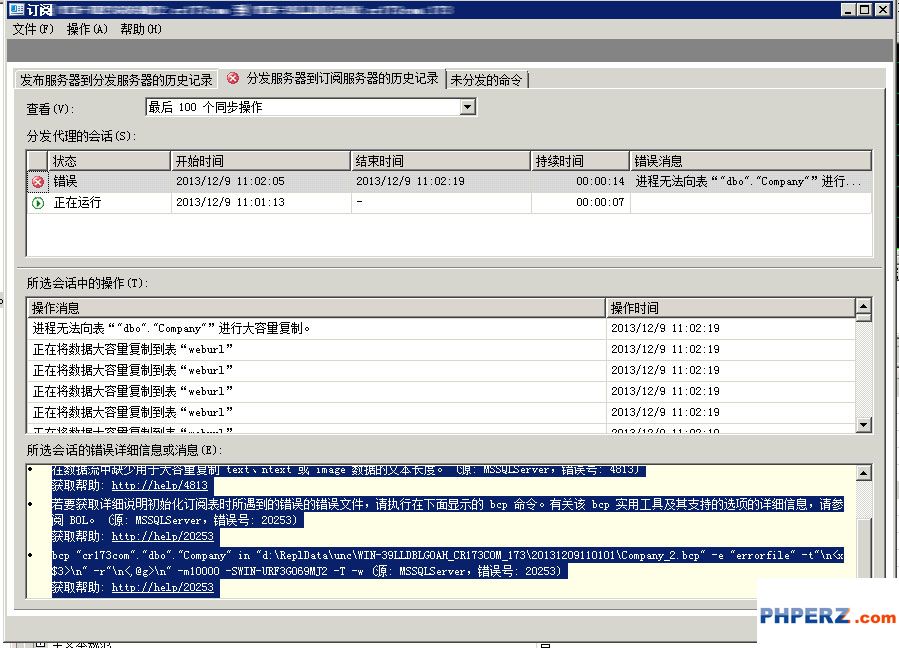Image resolution: width=899 pixels, height=648 pixels.
Task: Minimize the 订阅 window
Action: click(849, 9)
